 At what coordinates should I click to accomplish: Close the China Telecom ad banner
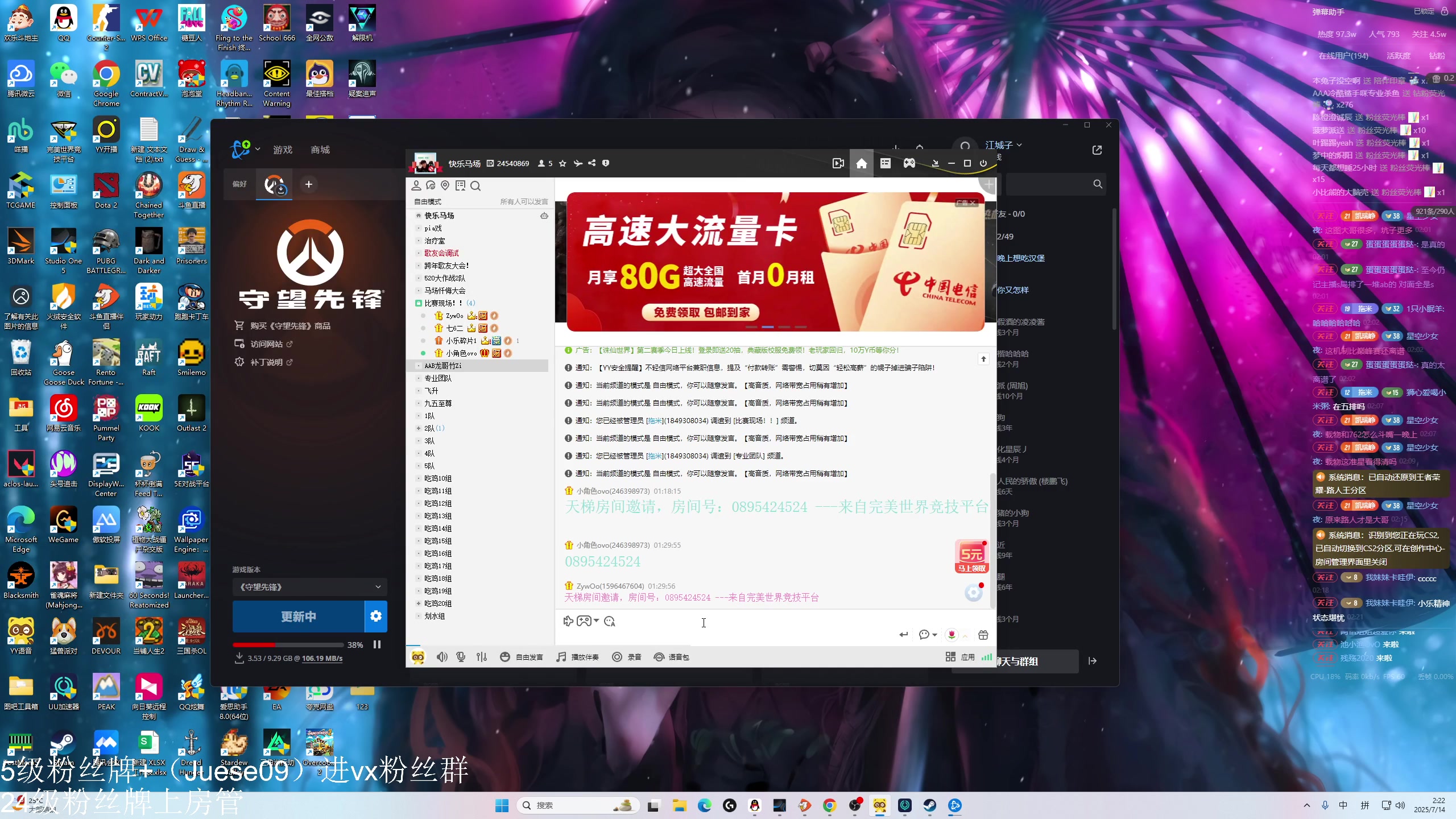973,203
